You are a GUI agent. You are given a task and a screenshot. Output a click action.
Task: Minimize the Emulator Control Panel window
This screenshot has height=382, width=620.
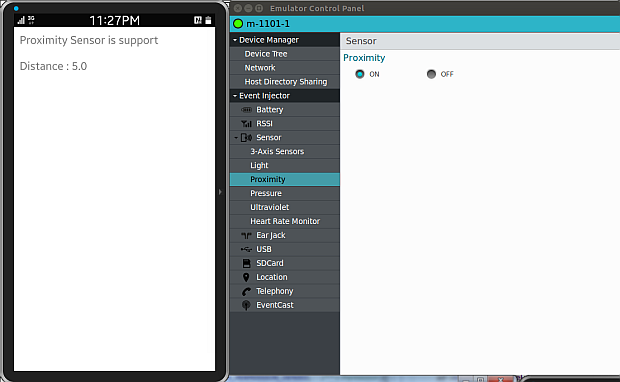248,8
